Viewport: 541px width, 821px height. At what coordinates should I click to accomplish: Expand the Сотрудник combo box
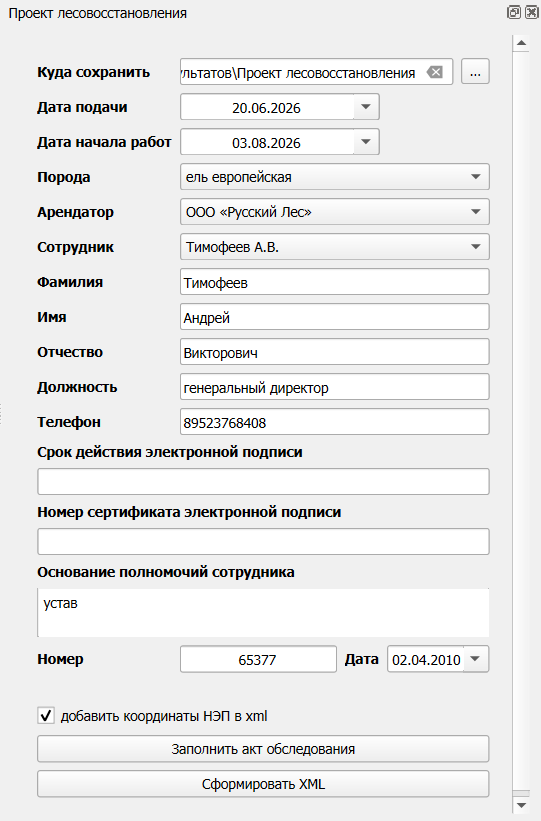[335, 247]
